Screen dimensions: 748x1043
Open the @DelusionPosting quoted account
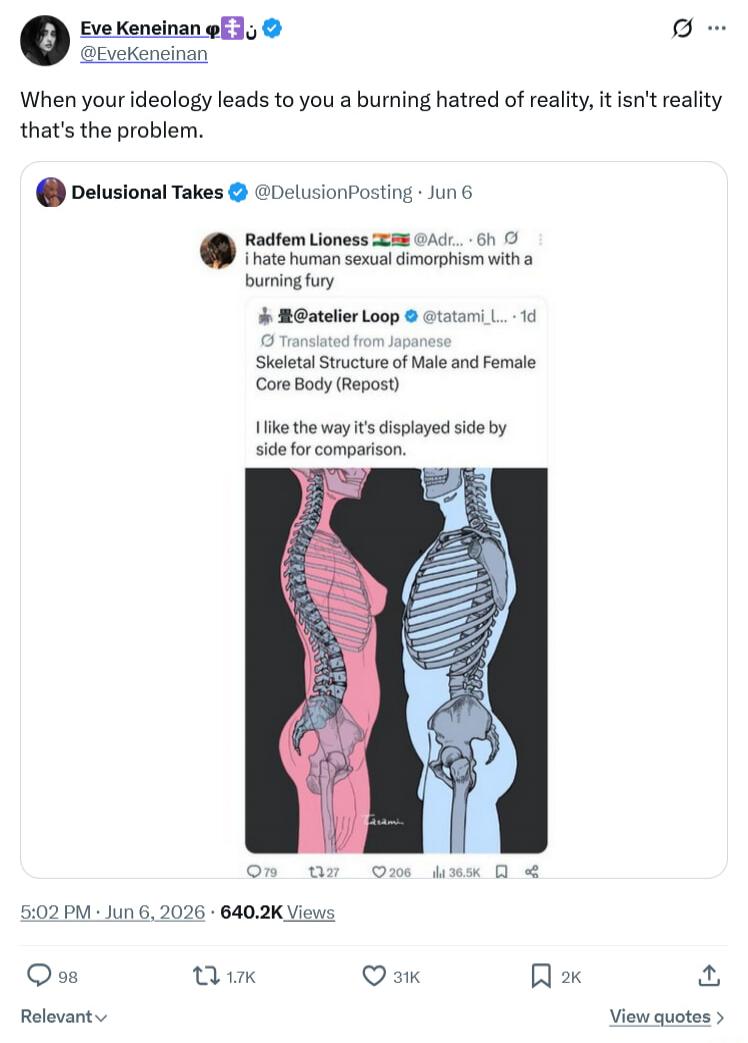[x=333, y=192]
